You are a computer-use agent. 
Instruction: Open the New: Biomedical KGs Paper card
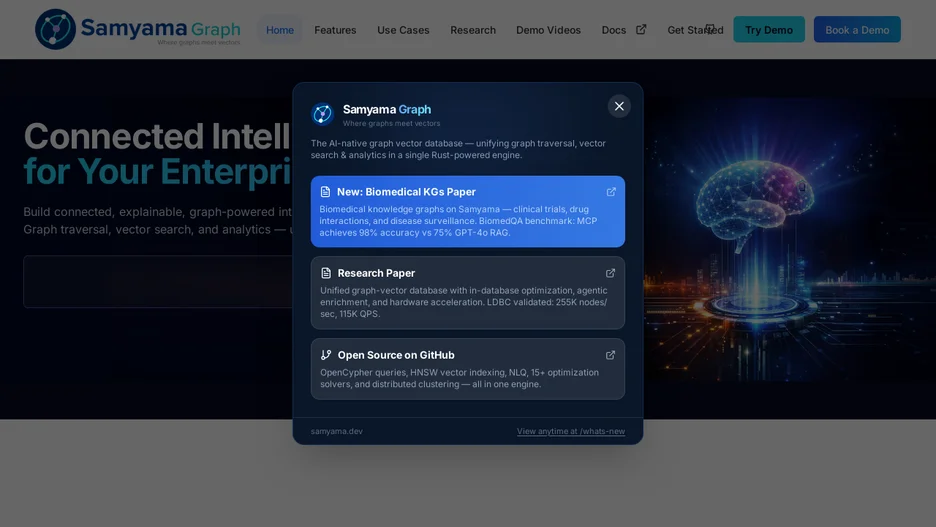467,211
